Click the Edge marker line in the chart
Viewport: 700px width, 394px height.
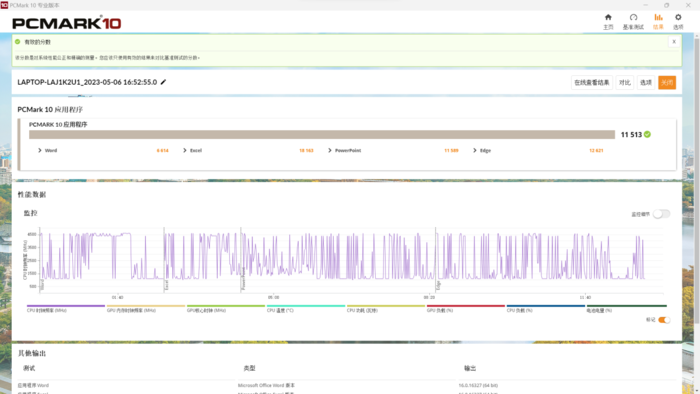[x=436, y=261]
